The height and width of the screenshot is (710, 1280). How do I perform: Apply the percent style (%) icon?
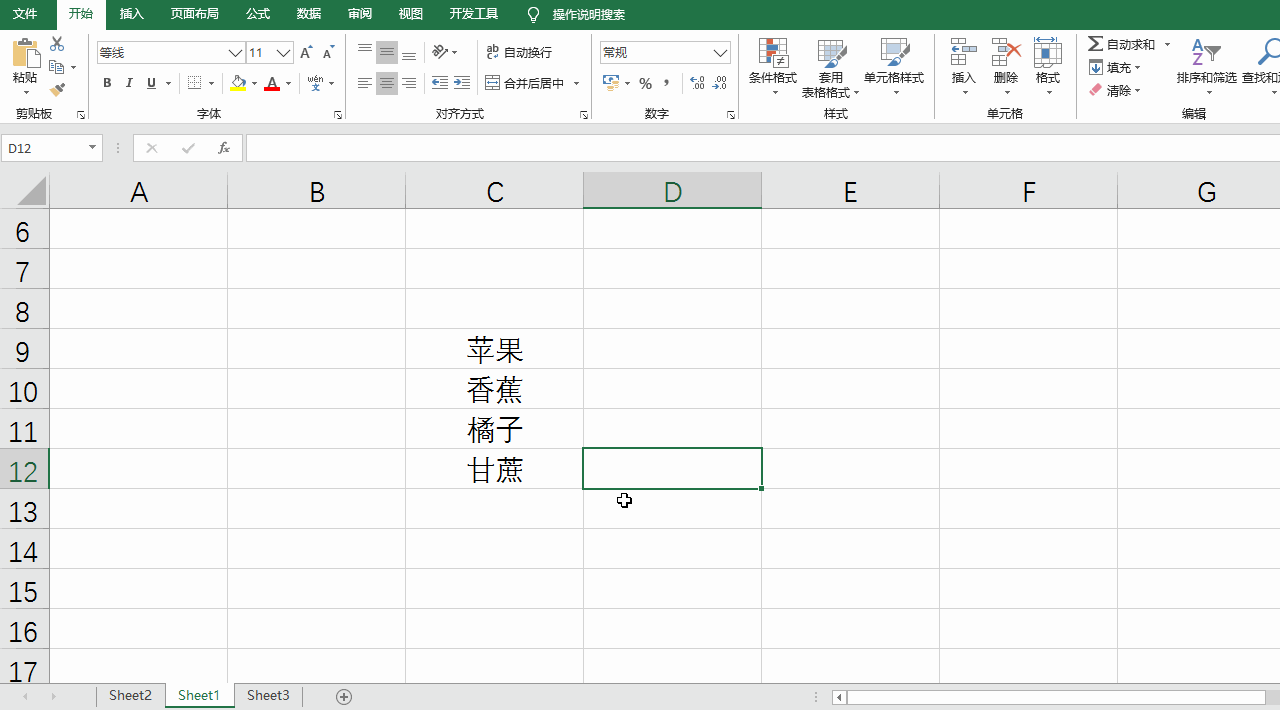click(x=646, y=83)
